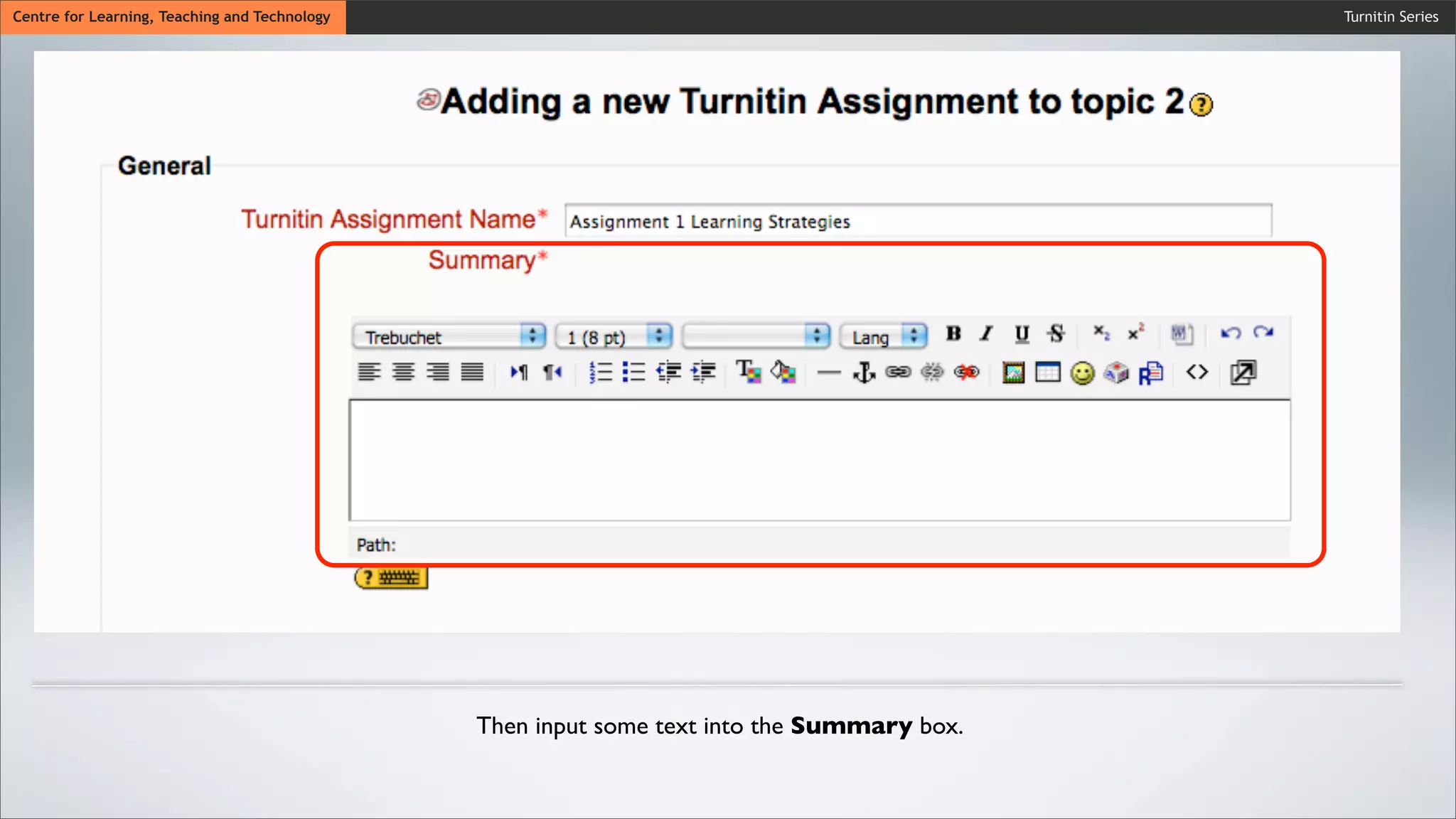Open the Lang dropdown
The width and height of the screenshot is (1456, 819).
pos(884,336)
